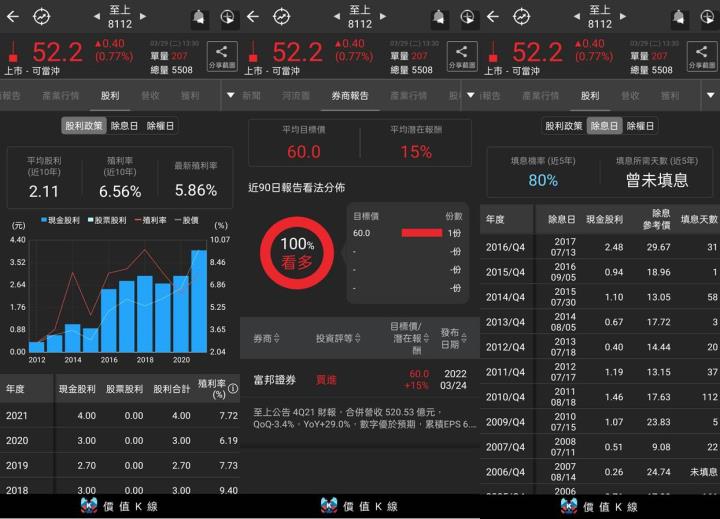The height and width of the screenshot is (519, 720).
Task: Select 股利政策 segment on dividend policy screen
Action: (x=84, y=125)
